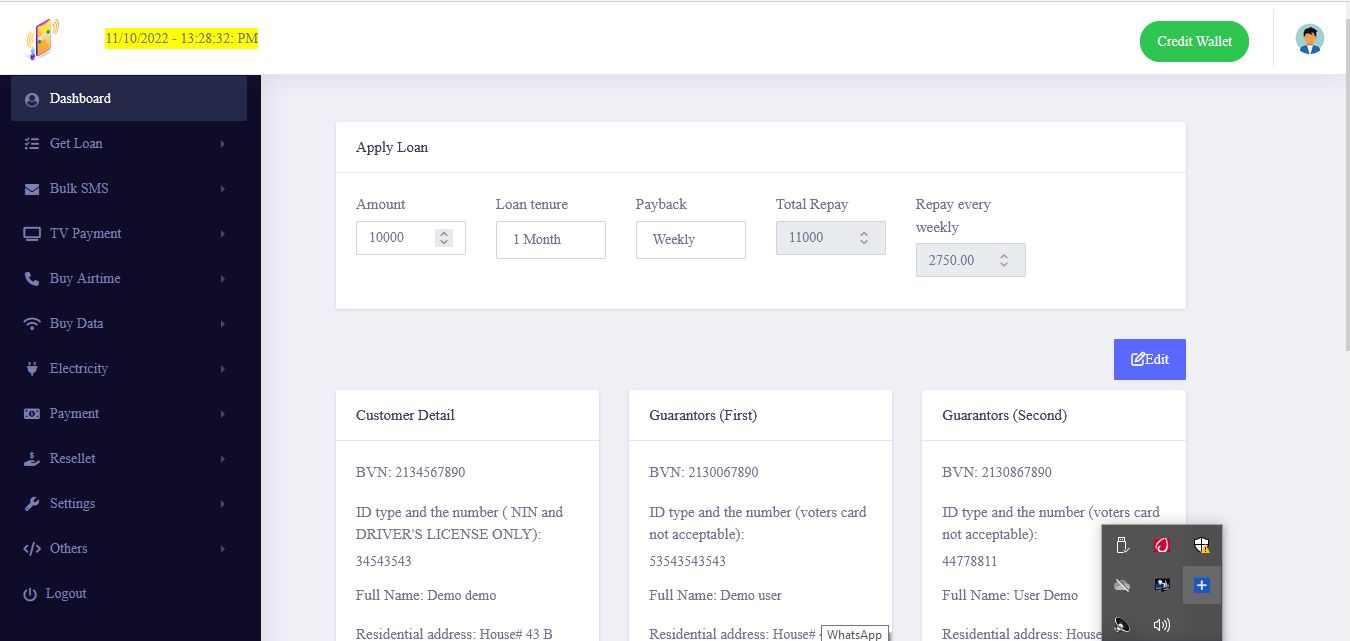1350x641 pixels.
Task: Expand the Get Loan submenu arrow
Action: [222, 144]
